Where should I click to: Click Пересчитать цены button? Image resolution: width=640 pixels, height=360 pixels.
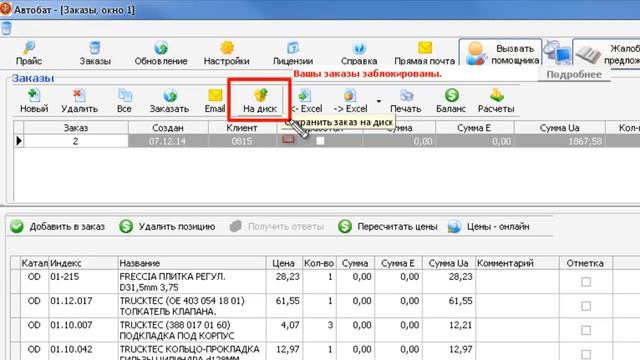(387, 227)
